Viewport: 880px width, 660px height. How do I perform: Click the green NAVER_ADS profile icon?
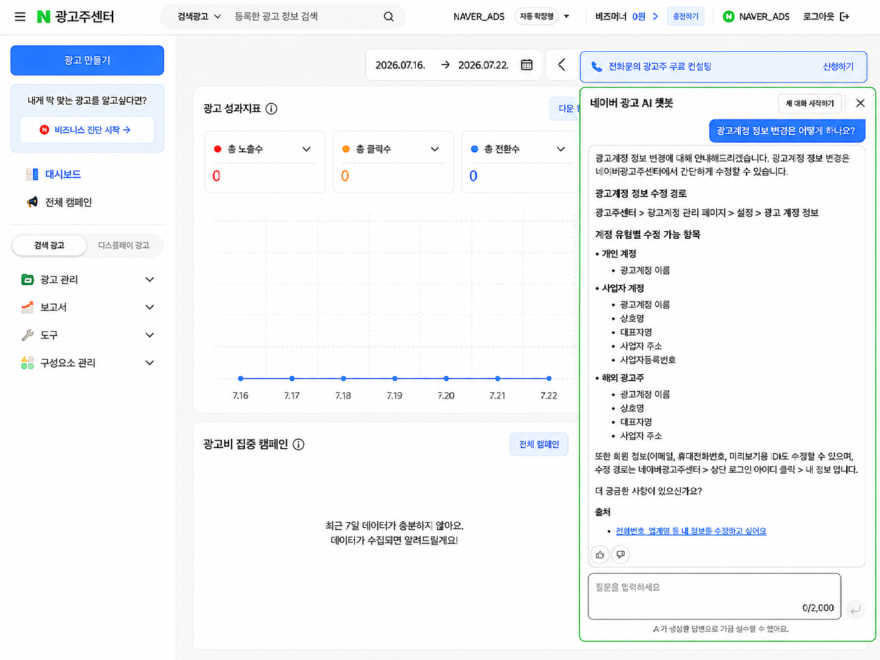point(728,16)
